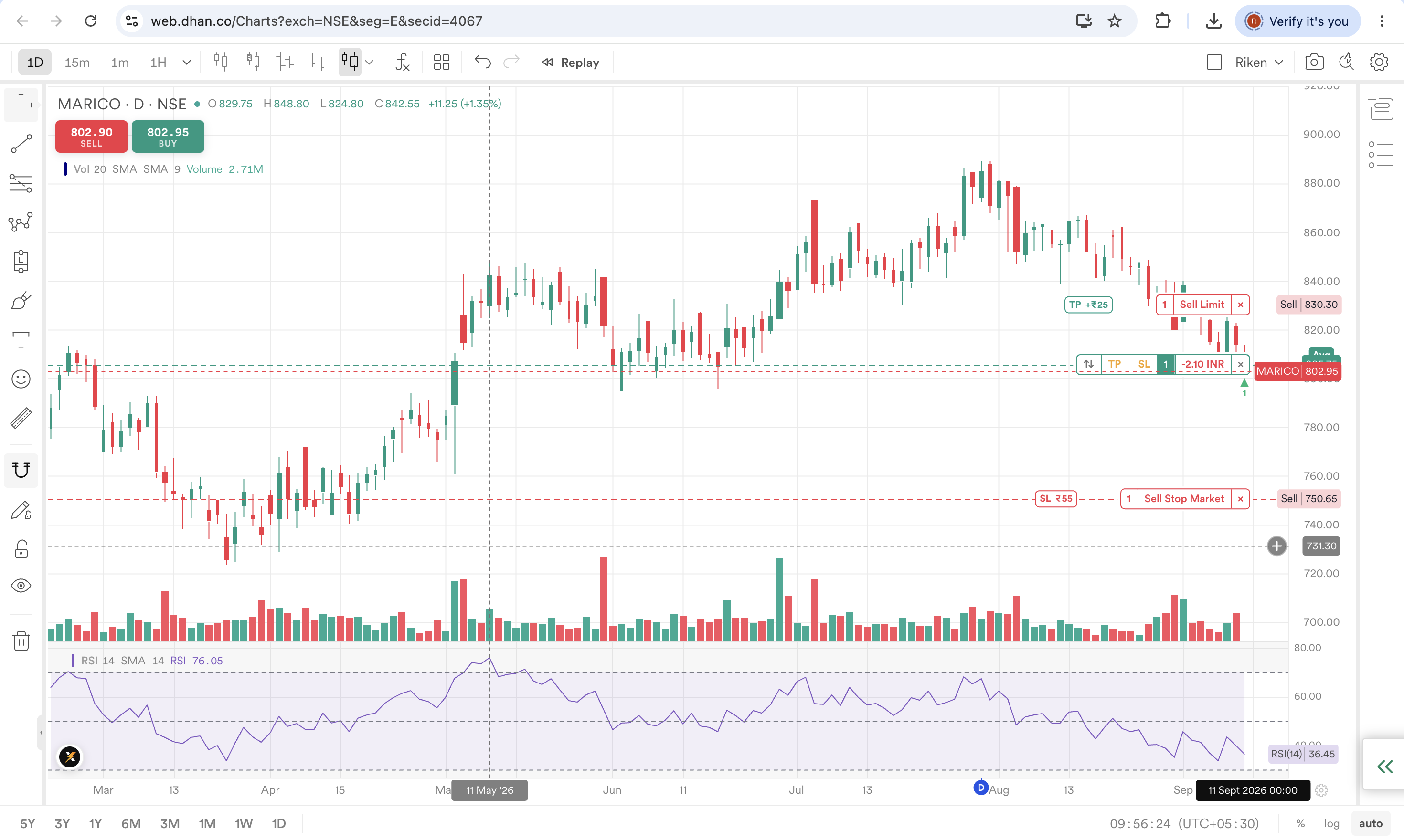The image size is (1404, 840).
Task: Select the text annotation tool
Action: click(x=21, y=340)
